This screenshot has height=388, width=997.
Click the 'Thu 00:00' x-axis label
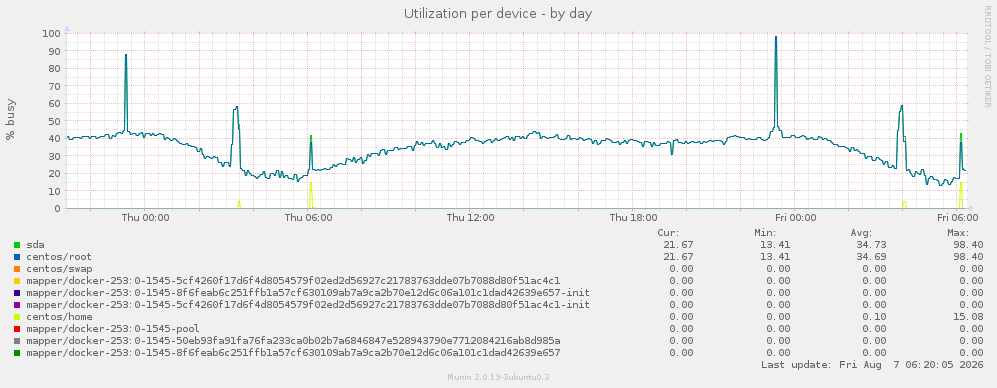coord(146,218)
